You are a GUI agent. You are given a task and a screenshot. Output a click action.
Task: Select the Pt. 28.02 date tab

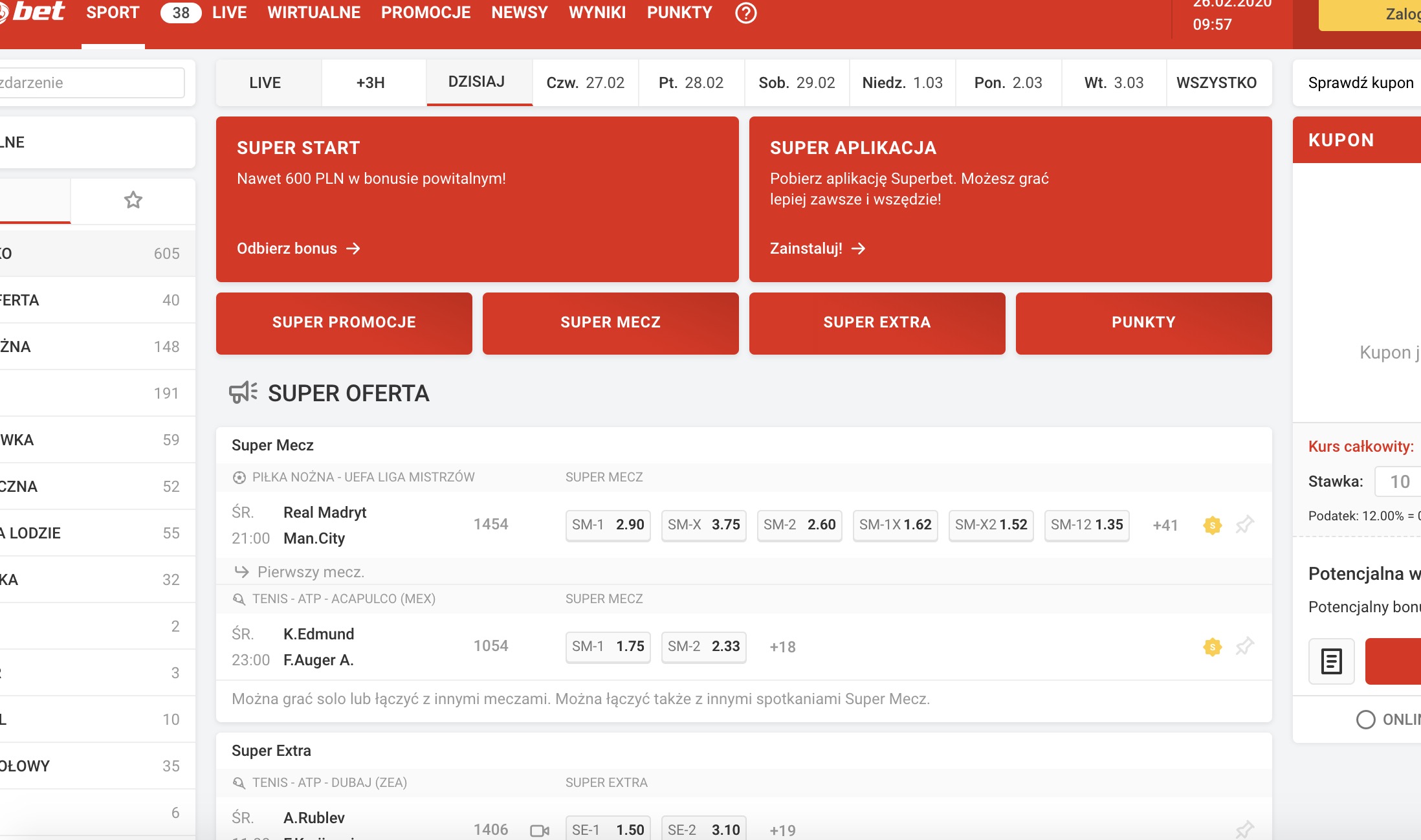coord(691,83)
